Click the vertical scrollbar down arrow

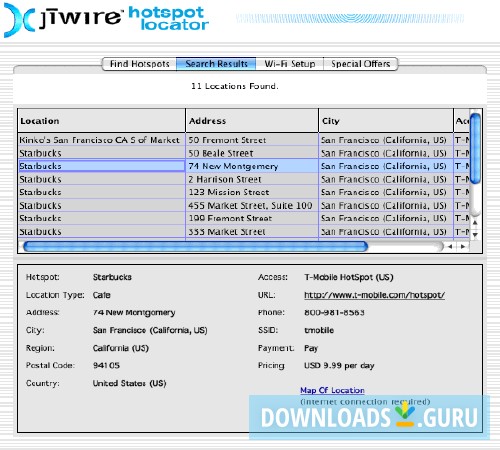point(475,234)
